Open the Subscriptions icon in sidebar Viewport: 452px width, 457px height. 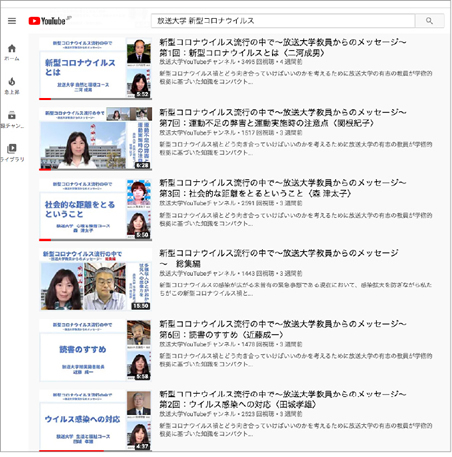12,119
